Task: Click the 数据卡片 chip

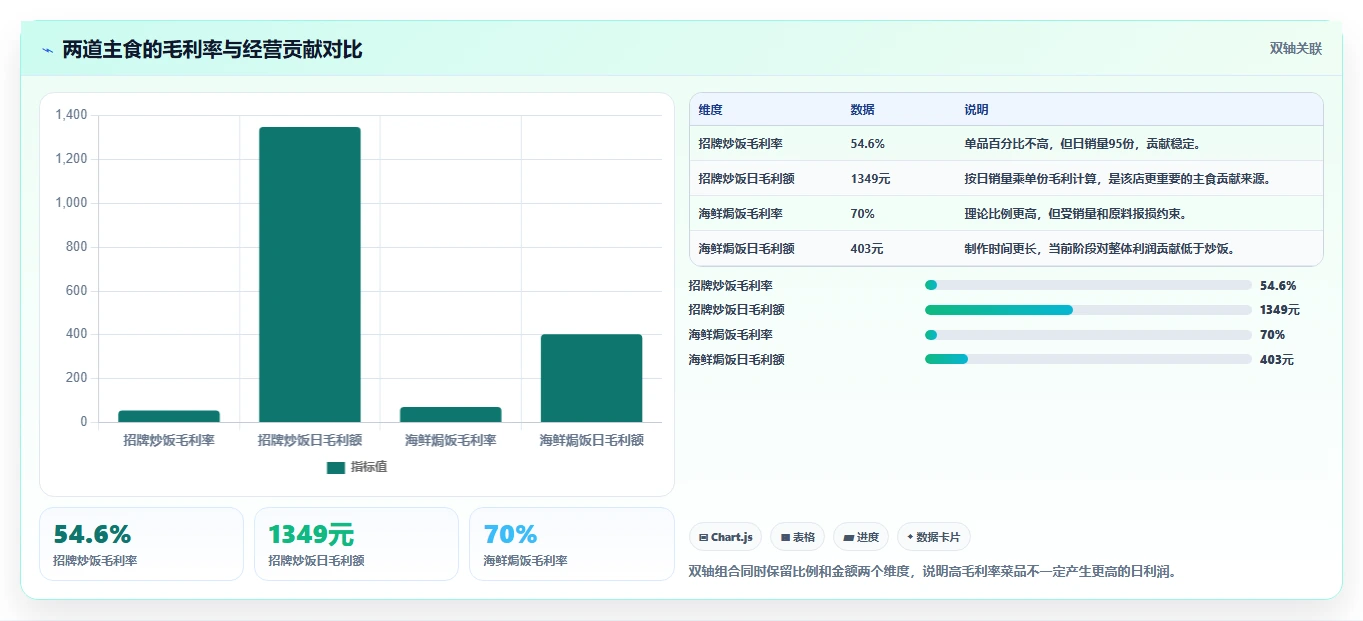Action: [934, 537]
